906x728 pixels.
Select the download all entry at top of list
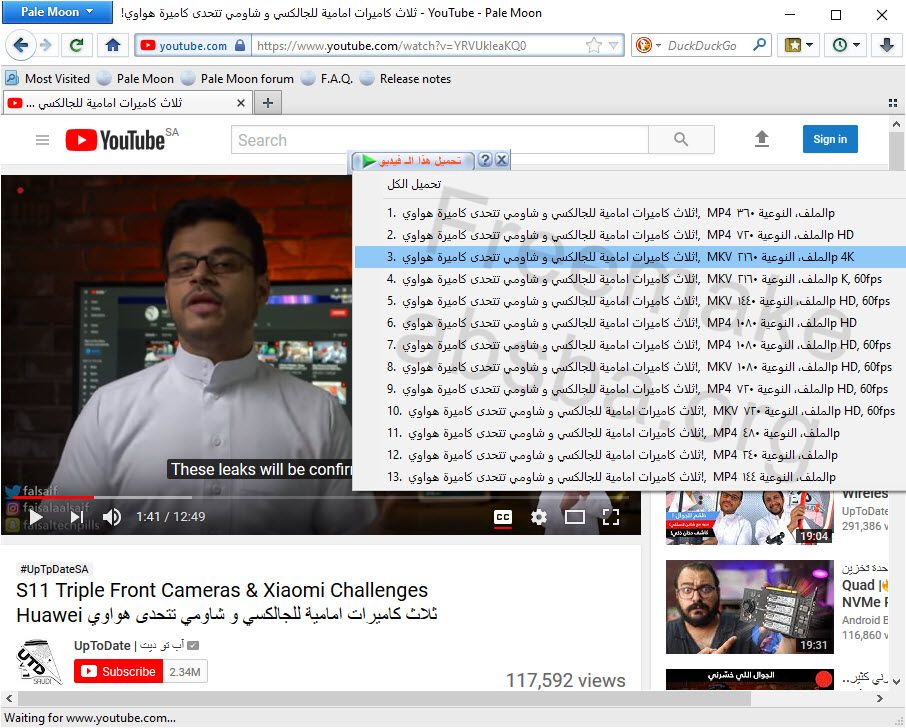(414, 184)
